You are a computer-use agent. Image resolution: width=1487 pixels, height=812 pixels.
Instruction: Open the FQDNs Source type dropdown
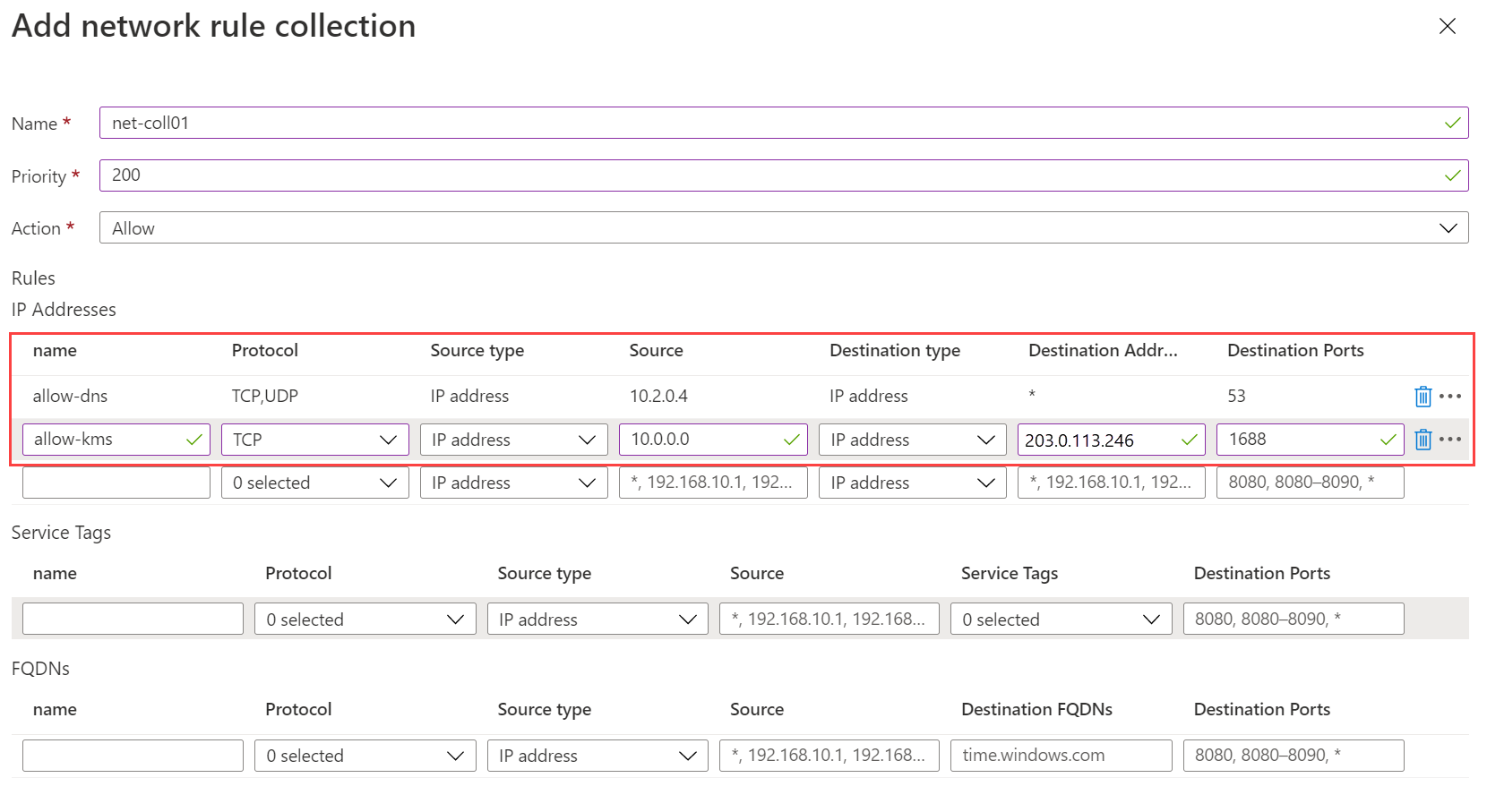pos(597,756)
